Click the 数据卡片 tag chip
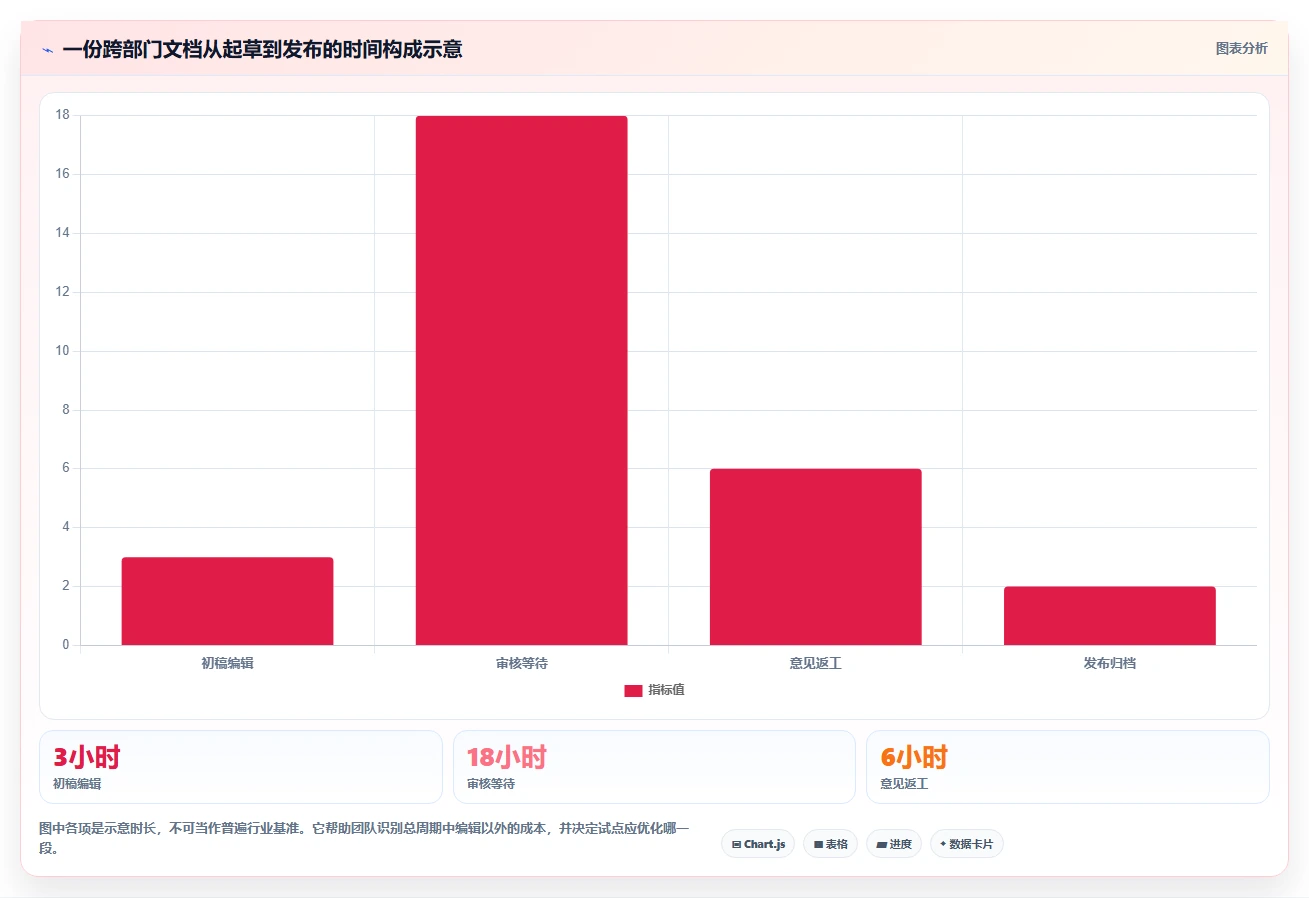The image size is (1309, 898). pos(967,844)
